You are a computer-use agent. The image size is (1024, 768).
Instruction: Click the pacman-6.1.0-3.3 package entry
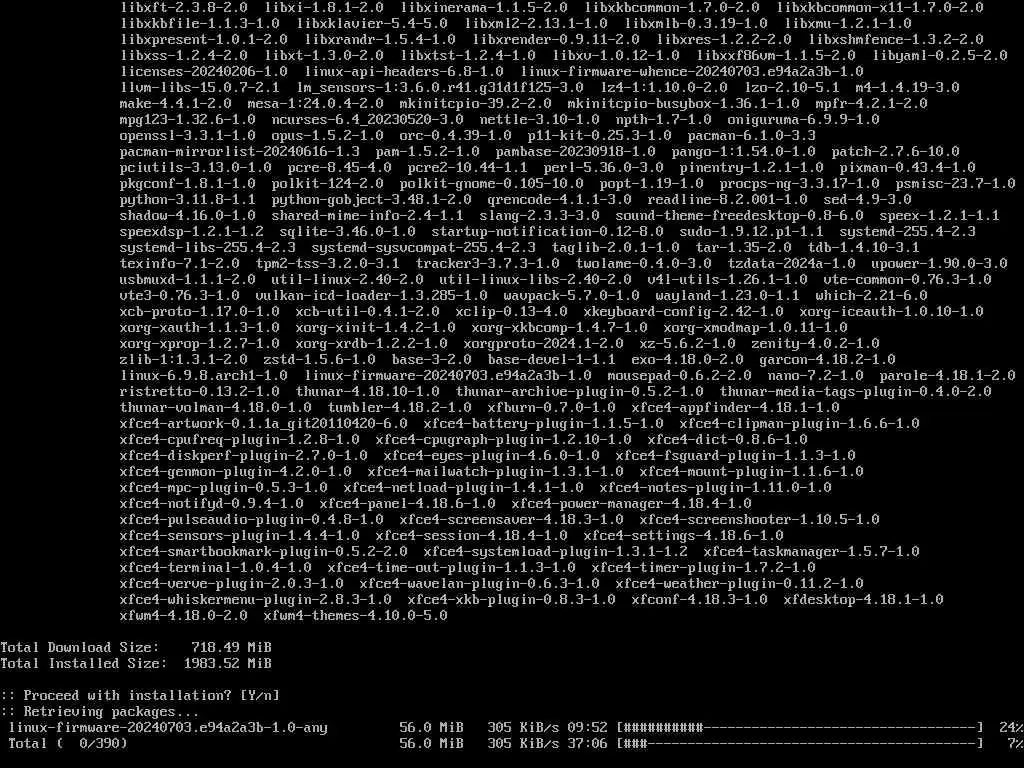[x=751, y=135]
